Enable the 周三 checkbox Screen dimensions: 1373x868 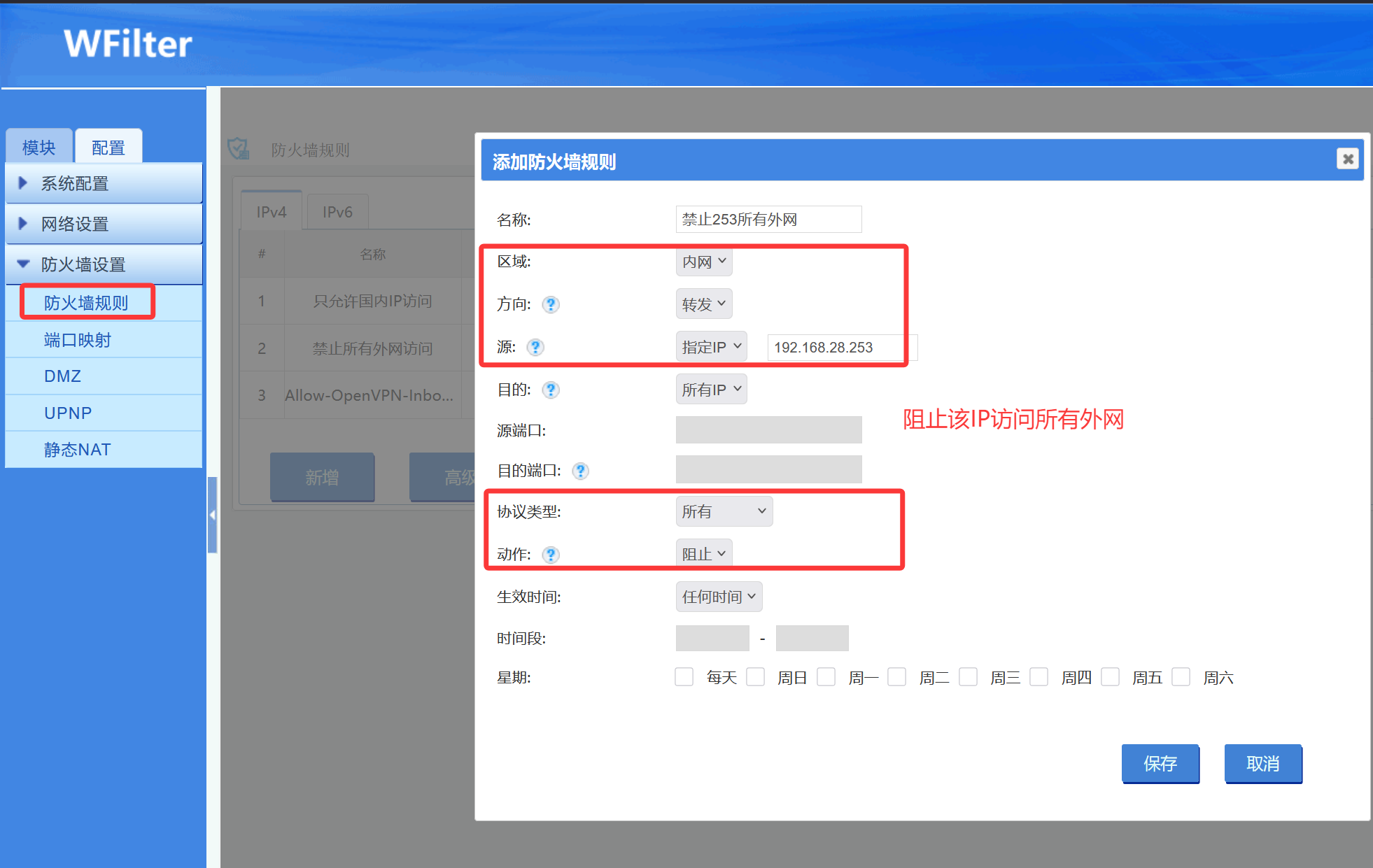coord(968,677)
